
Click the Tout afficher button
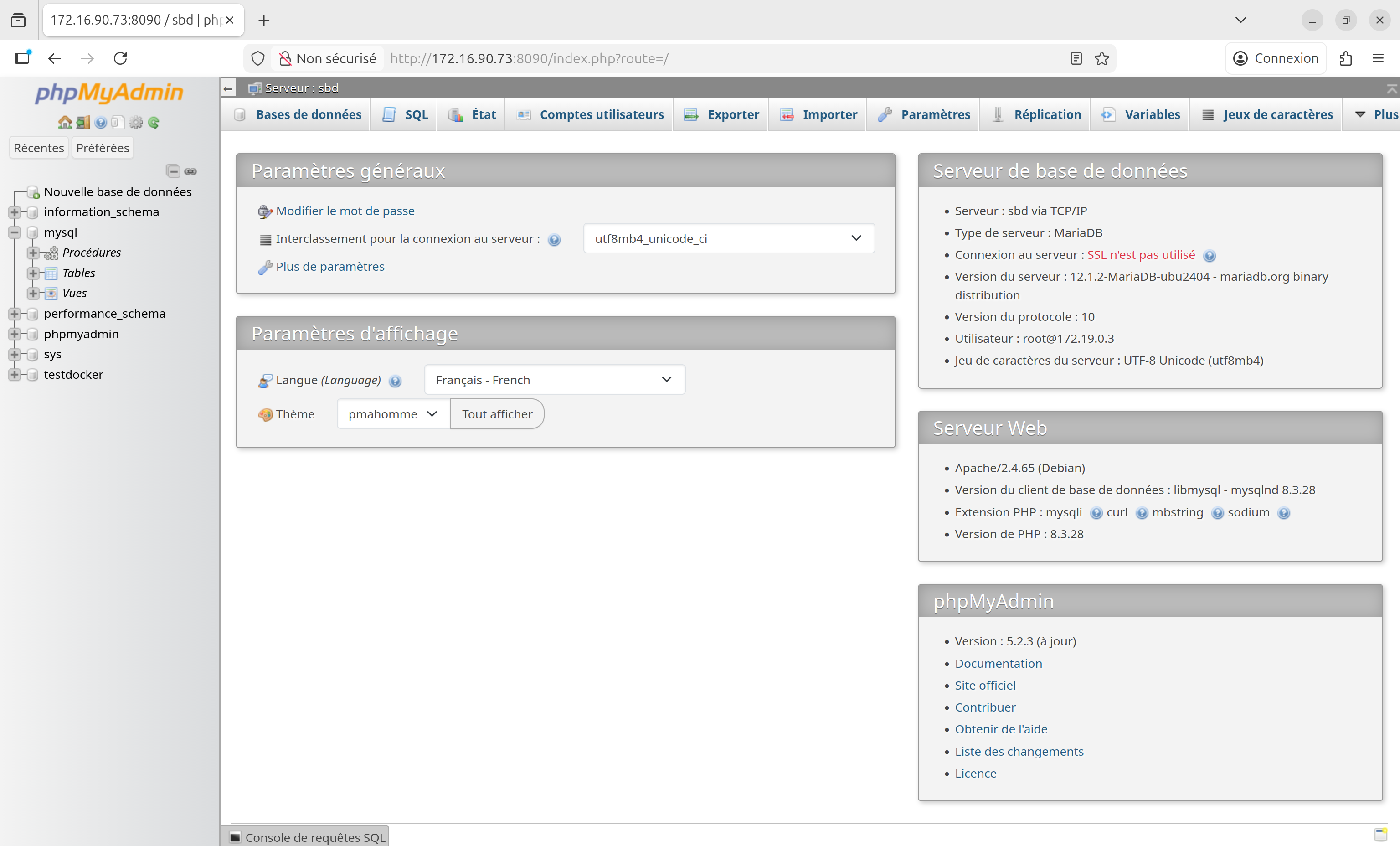pyautogui.click(x=497, y=414)
